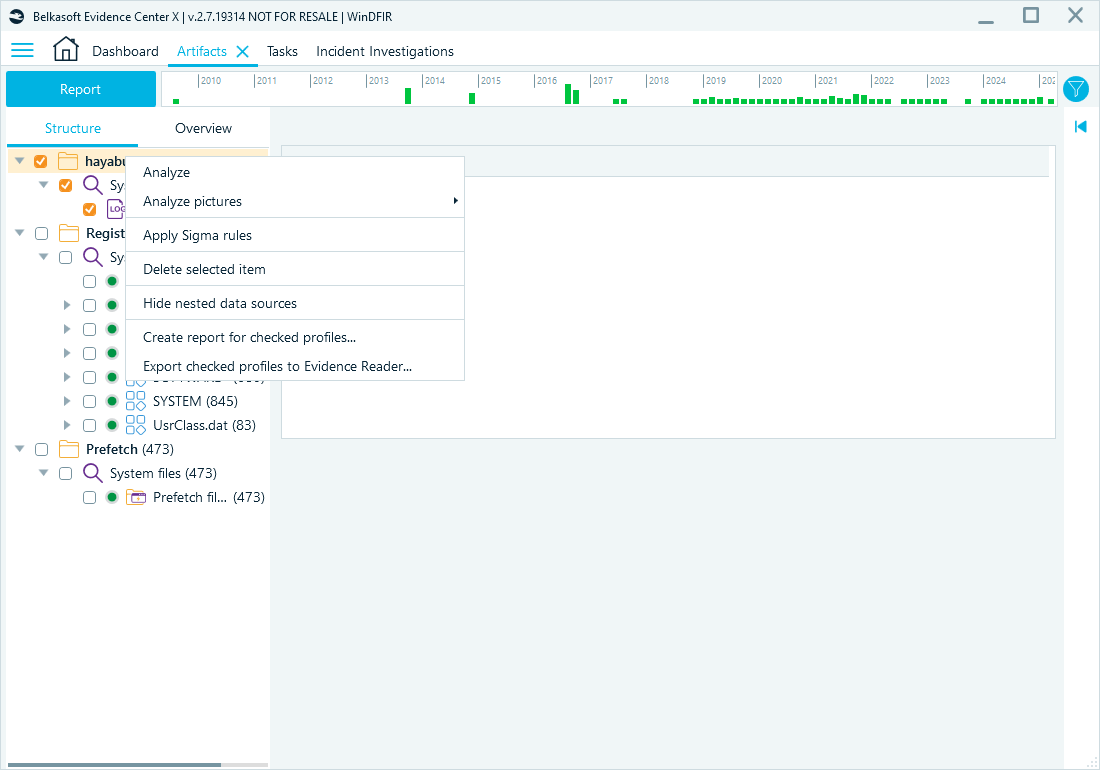Click the Registry folder icon

[x=69, y=233]
